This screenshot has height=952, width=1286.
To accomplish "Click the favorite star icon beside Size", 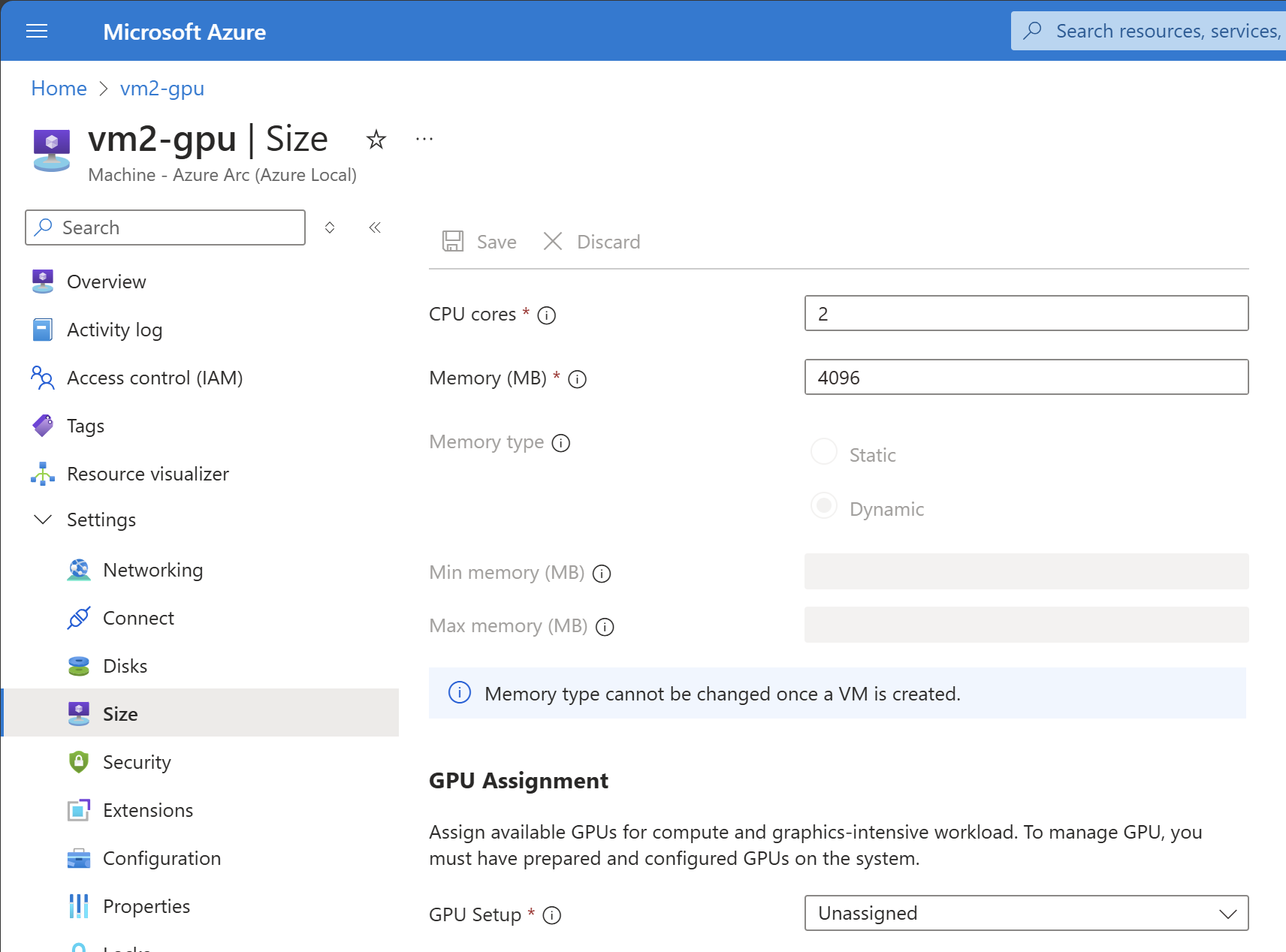I will [x=376, y=140].
